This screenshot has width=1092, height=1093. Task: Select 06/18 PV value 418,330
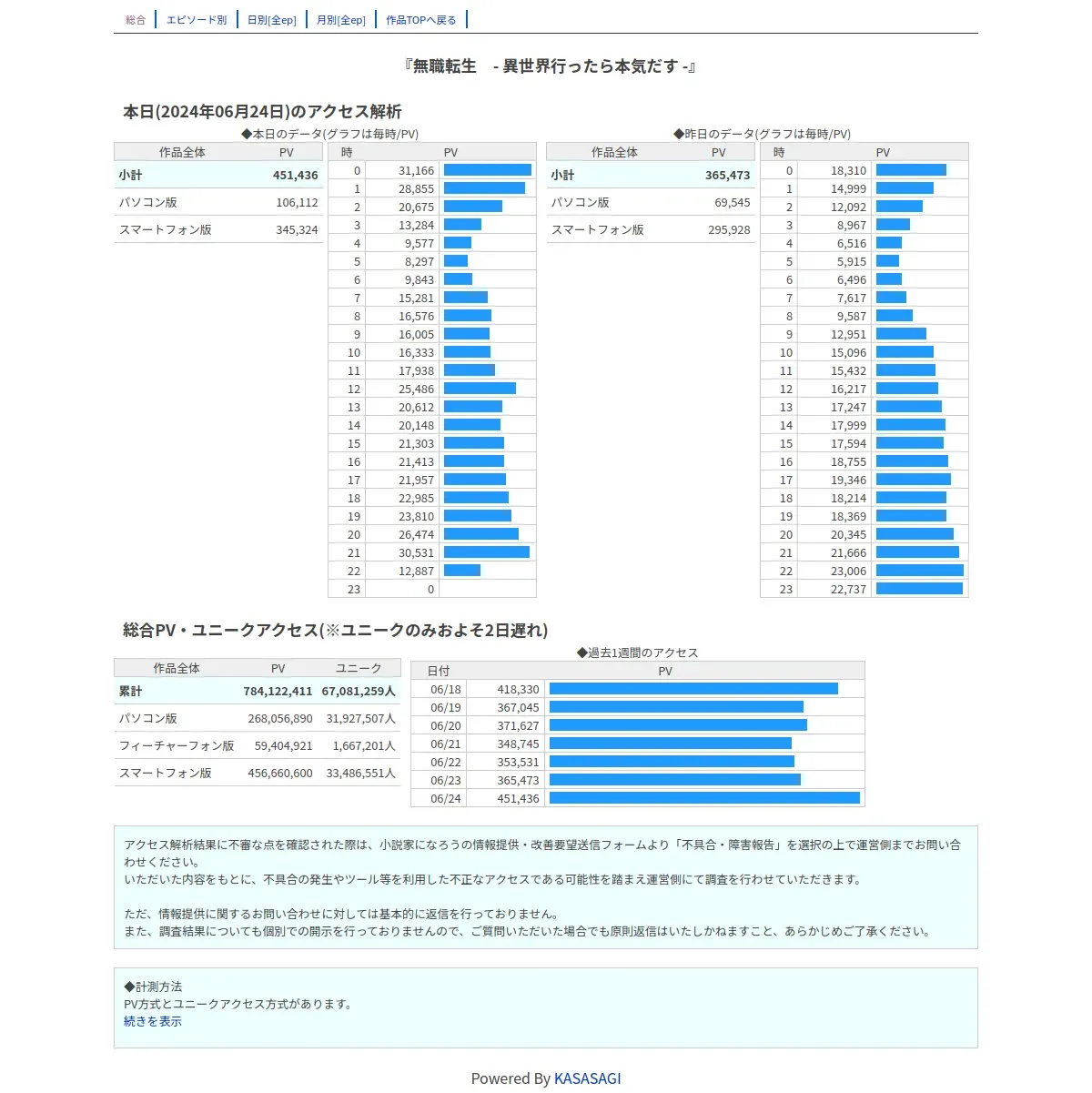pos(519,689)
